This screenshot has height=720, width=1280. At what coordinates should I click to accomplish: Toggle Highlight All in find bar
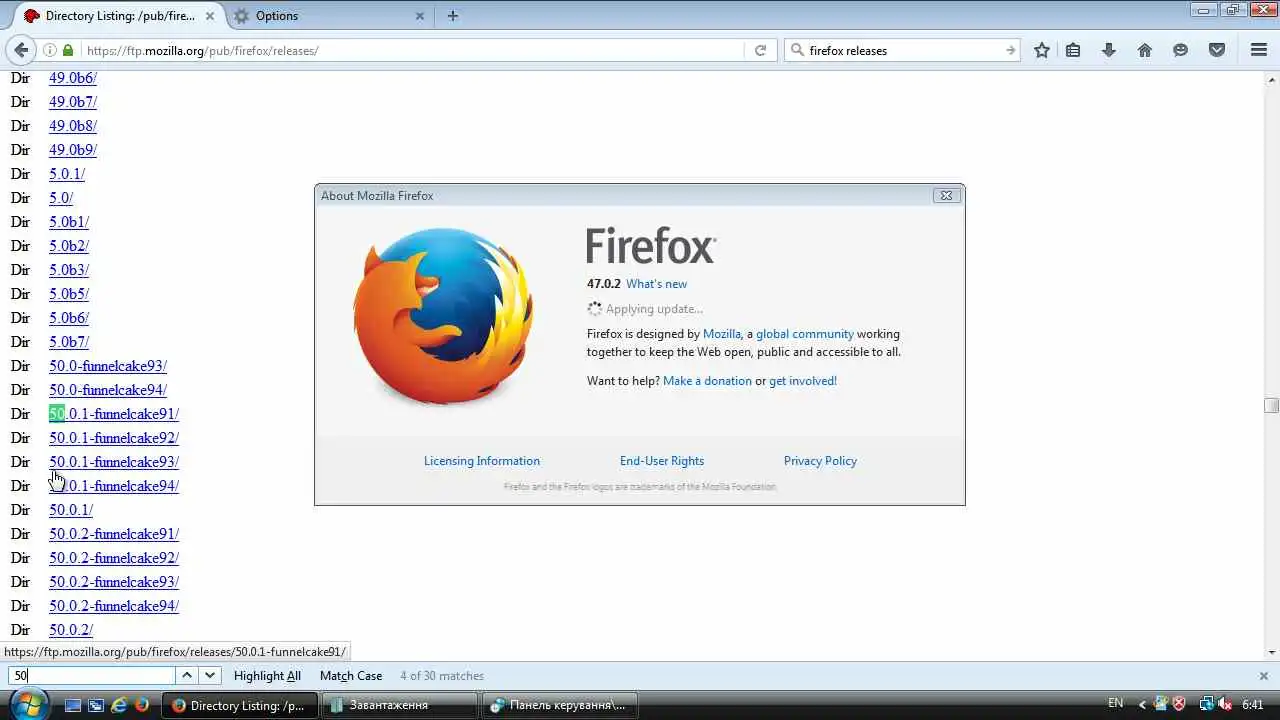click(x=267, y=676)
